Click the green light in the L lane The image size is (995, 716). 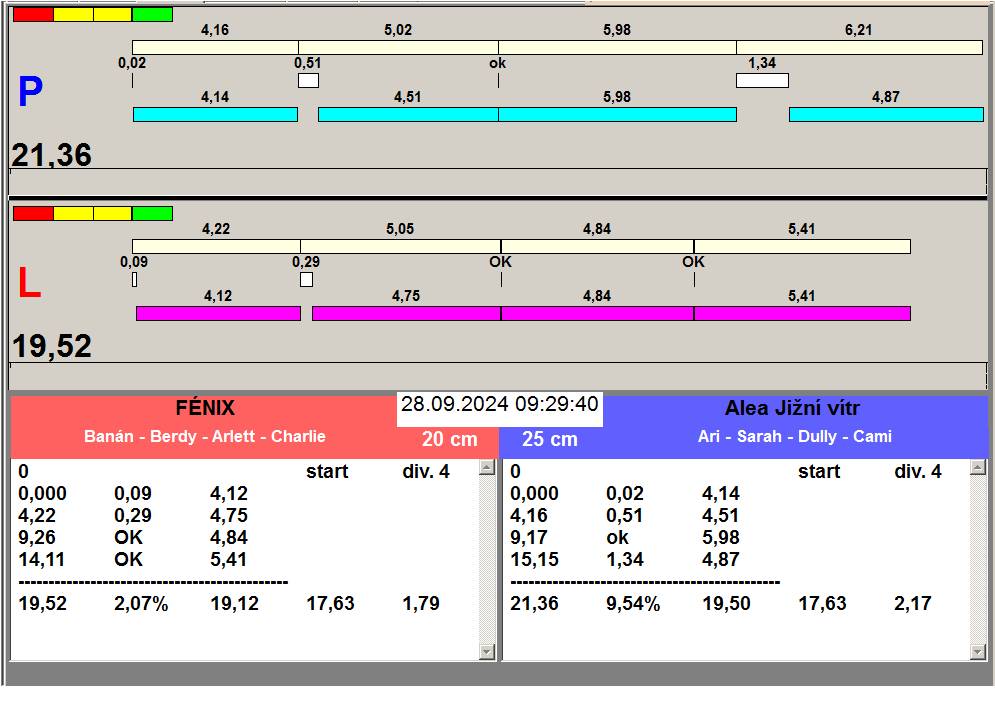click(152, 213)
